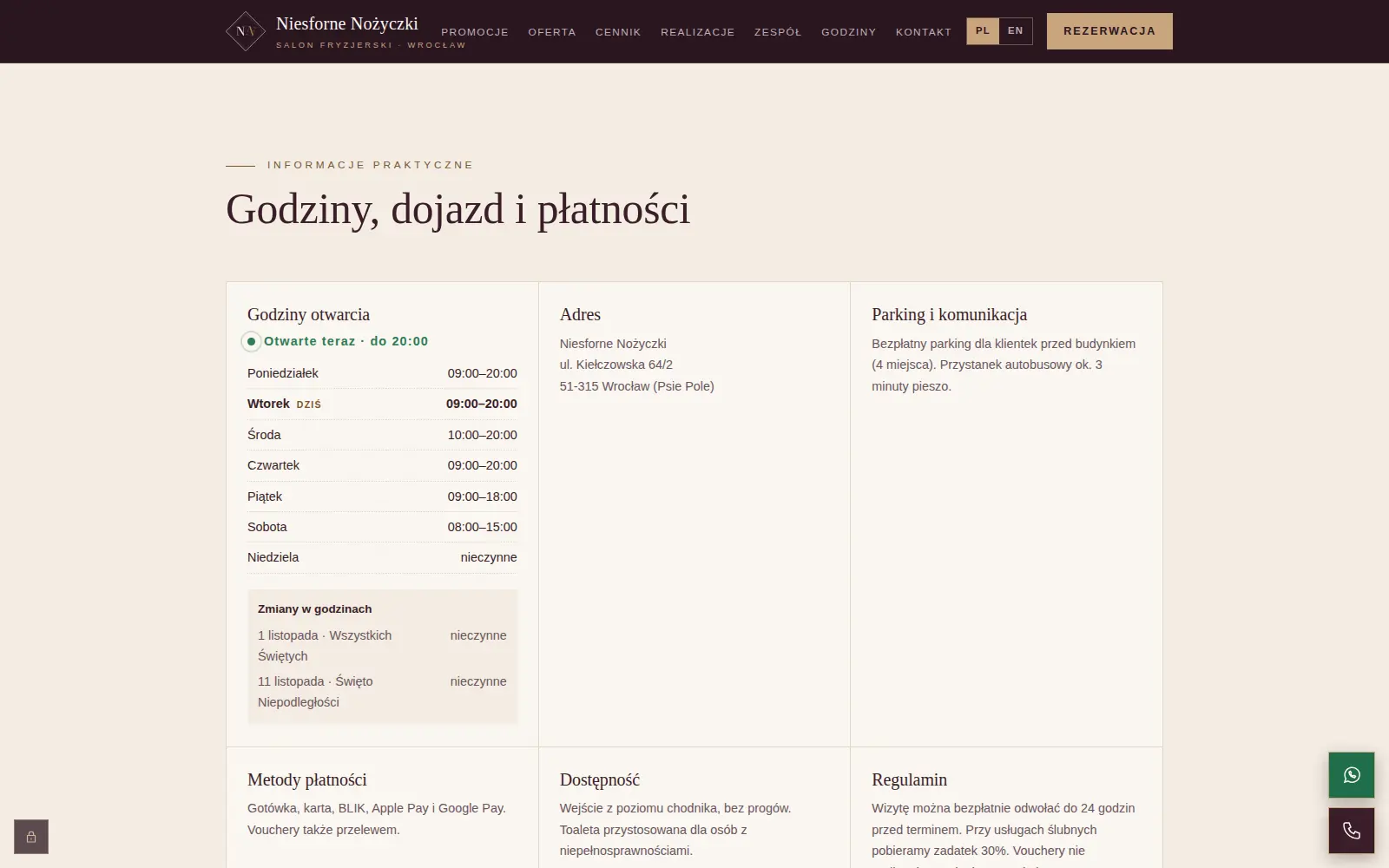This screenshot has height=868, width=1389.
Task: Jump to Godziny section
Action: [849, 32]
